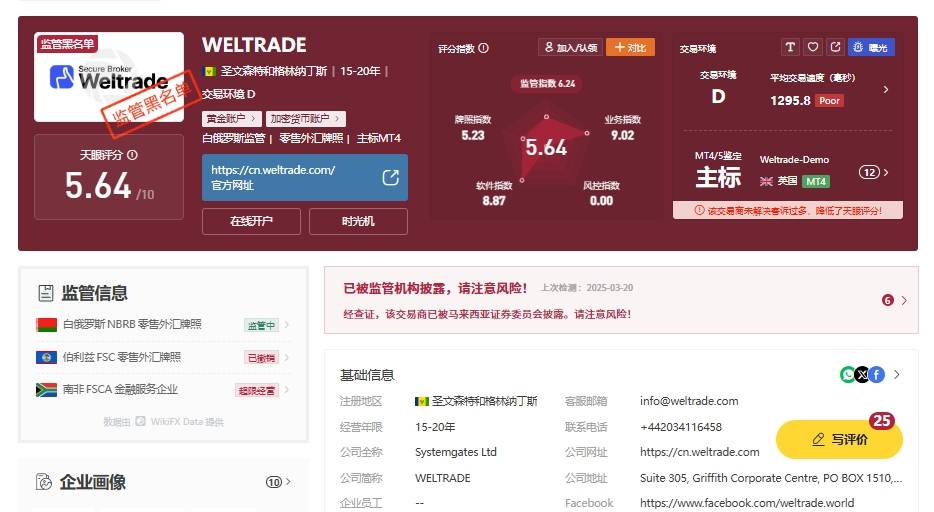Click the heart favorite icon
The height and width of the screenshot is (512, 934).
point(812,47)
